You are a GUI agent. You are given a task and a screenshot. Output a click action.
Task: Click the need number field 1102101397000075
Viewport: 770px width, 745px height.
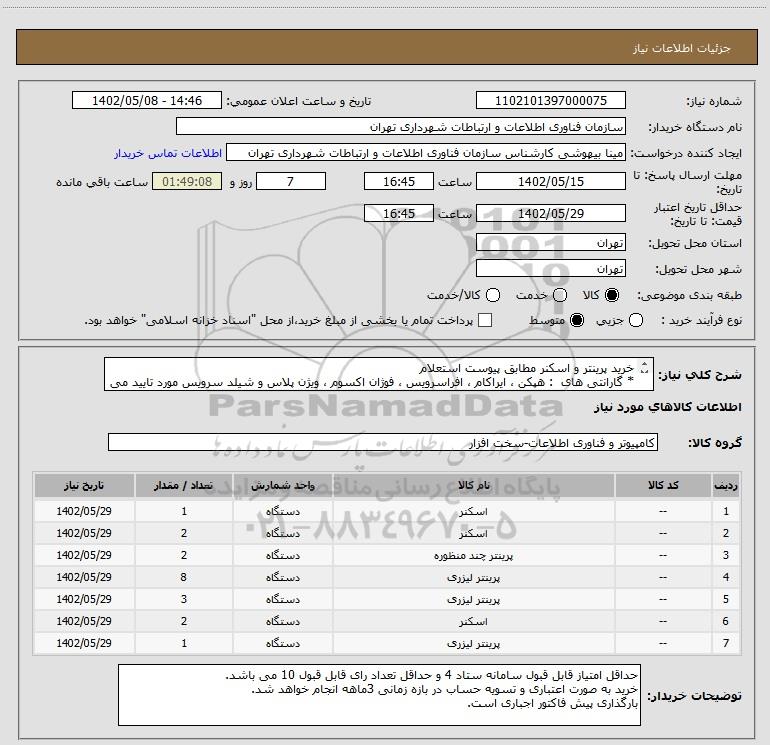(550, 101)
